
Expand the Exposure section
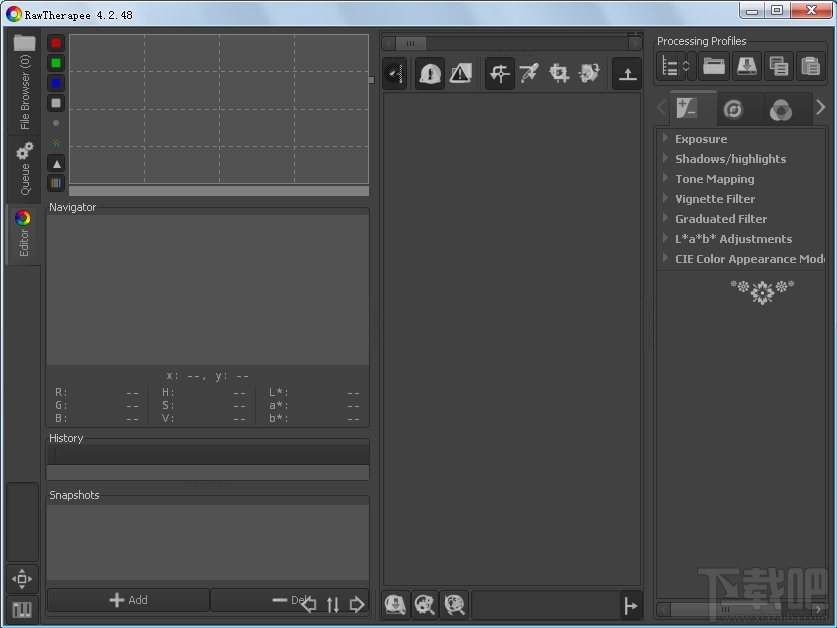pos(701,139)
